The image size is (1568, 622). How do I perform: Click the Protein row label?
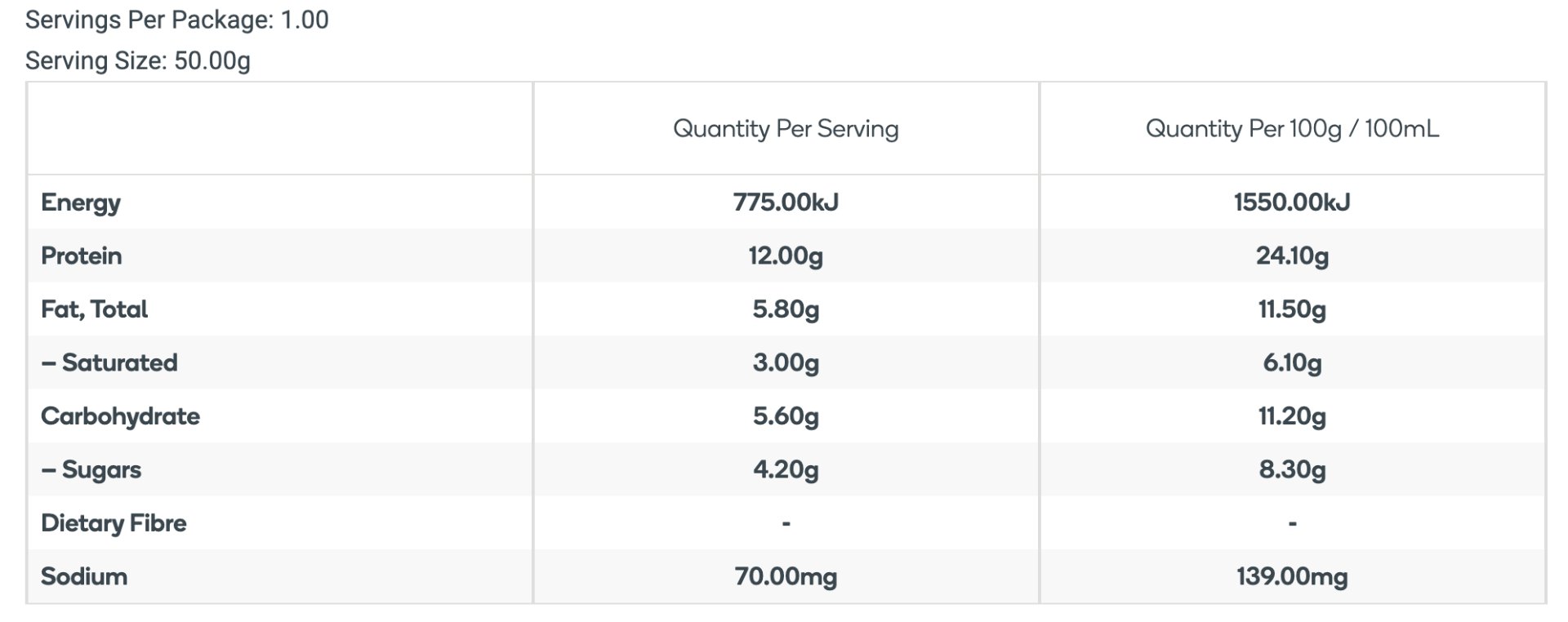pos(82,255)
